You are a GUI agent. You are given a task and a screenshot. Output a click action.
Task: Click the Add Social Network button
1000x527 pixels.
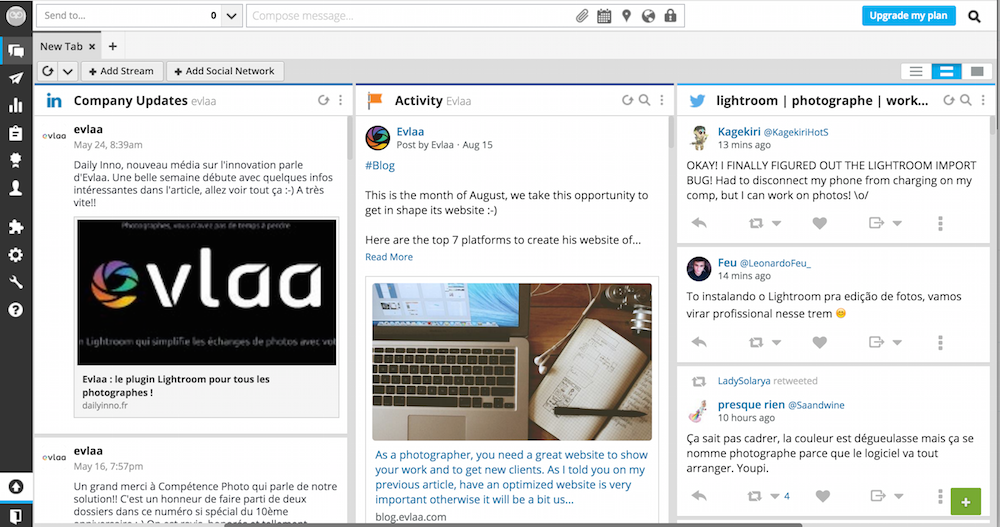224,71
